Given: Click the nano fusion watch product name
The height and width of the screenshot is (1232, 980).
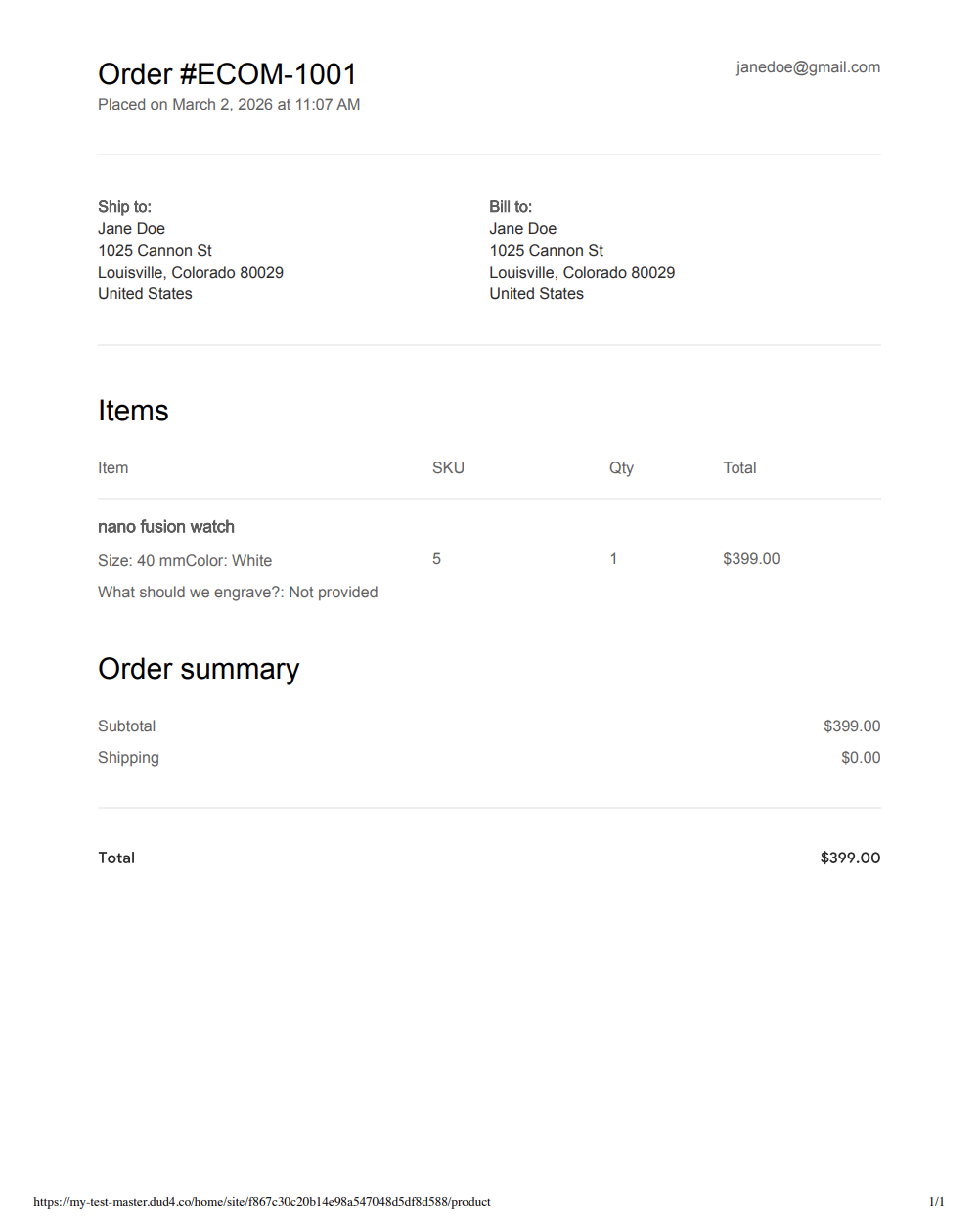Looking at the screenshot, I should click(x=166, y=527).
